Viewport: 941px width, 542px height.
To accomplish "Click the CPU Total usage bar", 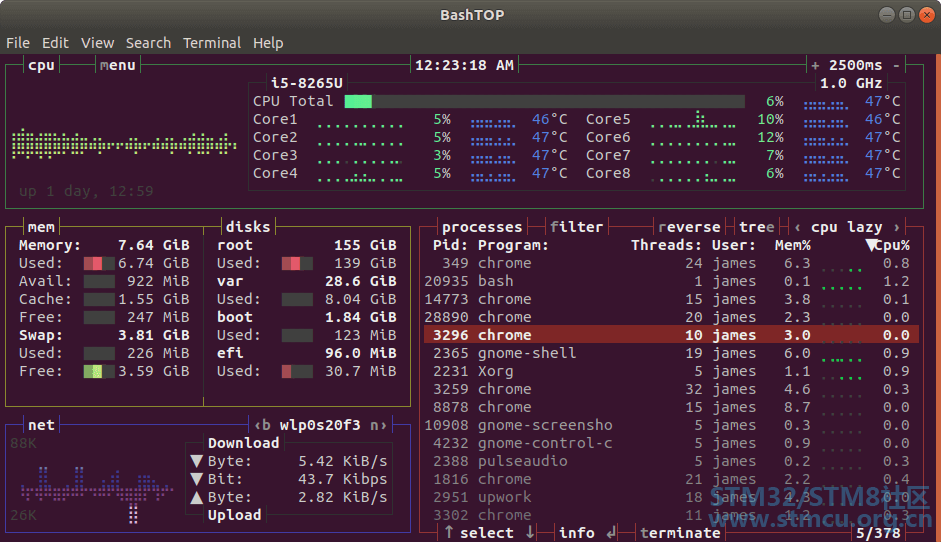I will click(x=544, y=101).
